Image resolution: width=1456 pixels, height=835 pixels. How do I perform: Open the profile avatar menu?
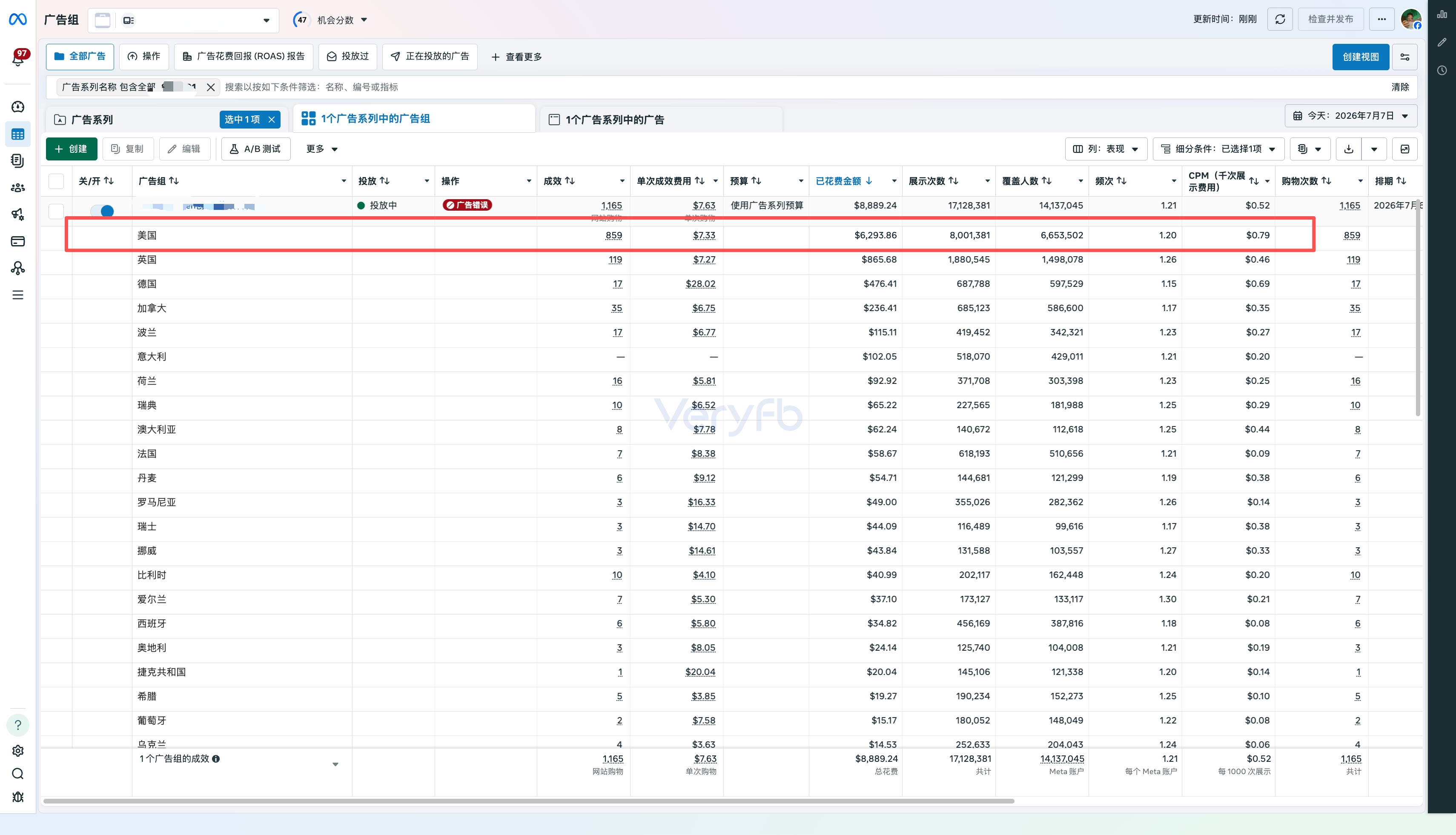(x=1411, y=19)
